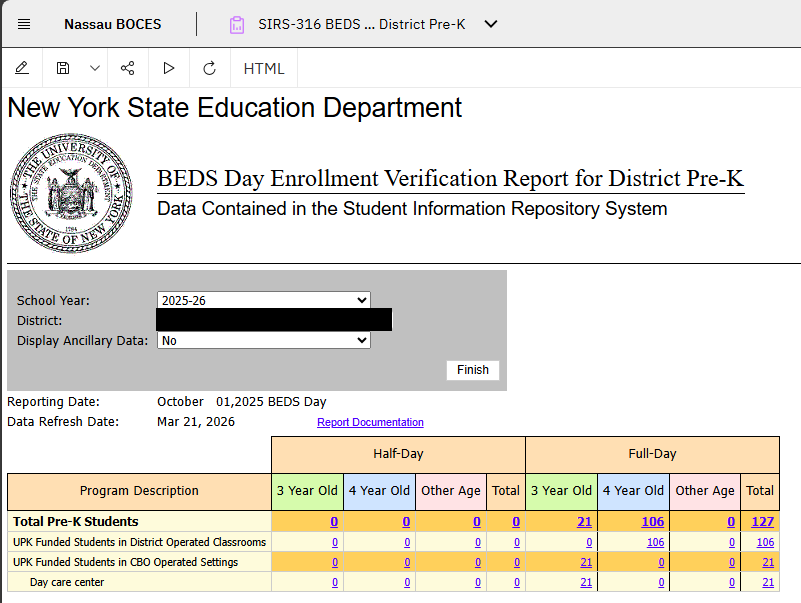Open the School Year dropdown

[264, 300]
